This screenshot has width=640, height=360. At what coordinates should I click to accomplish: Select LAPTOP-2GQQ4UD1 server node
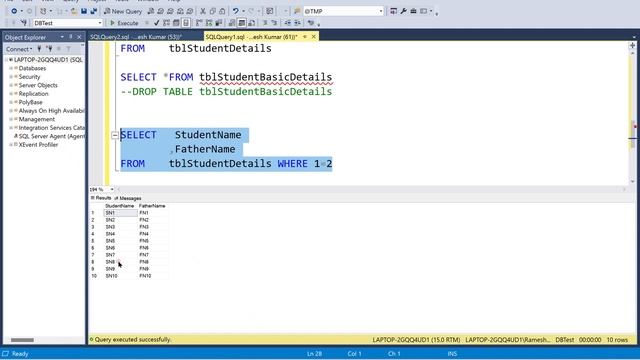click(x=48, y=60)
